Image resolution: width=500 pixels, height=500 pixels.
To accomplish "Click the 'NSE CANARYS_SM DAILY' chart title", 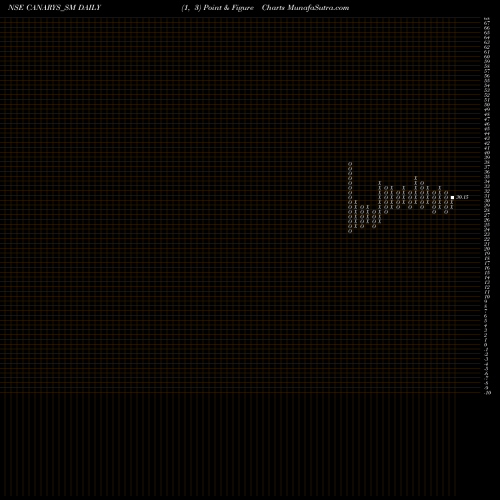I will [x=54, y=8].
